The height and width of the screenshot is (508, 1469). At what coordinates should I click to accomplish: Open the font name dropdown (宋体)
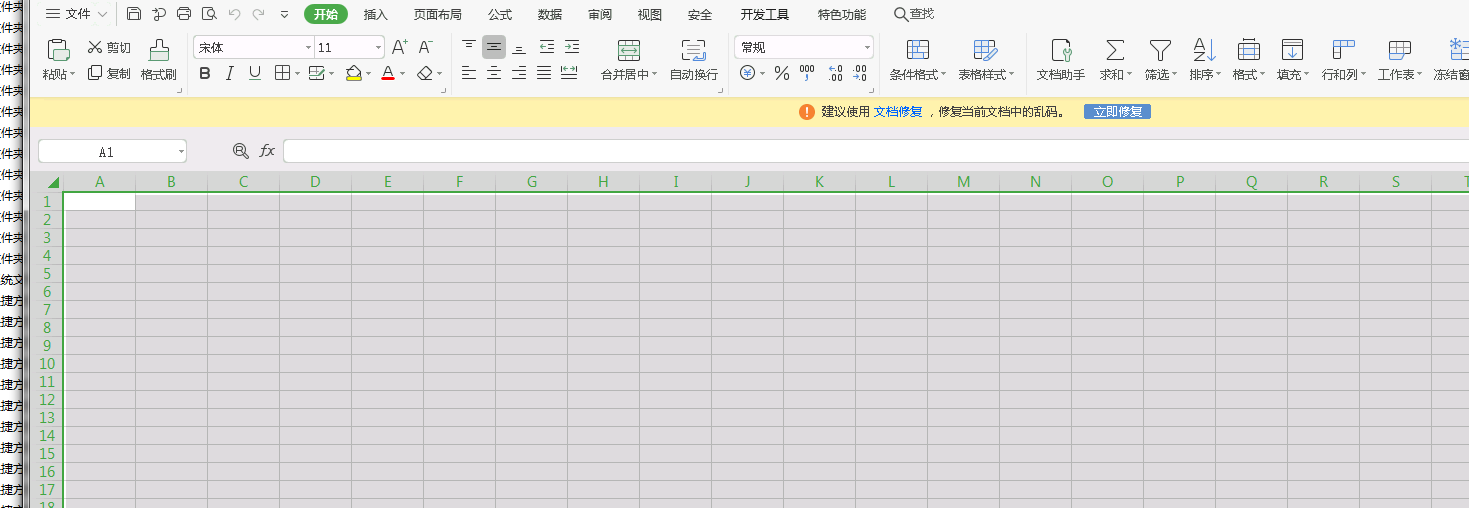coord(308,47)
